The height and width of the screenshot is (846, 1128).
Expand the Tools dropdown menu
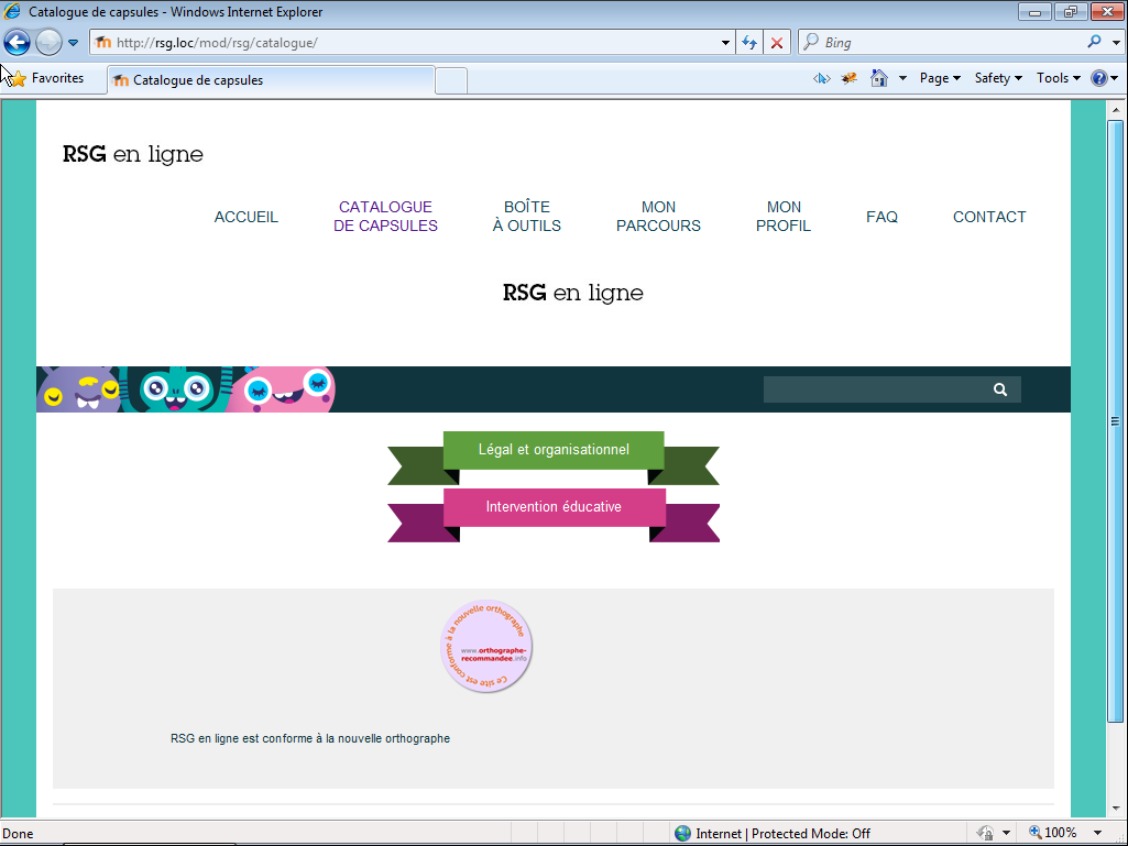(1058, 78)
